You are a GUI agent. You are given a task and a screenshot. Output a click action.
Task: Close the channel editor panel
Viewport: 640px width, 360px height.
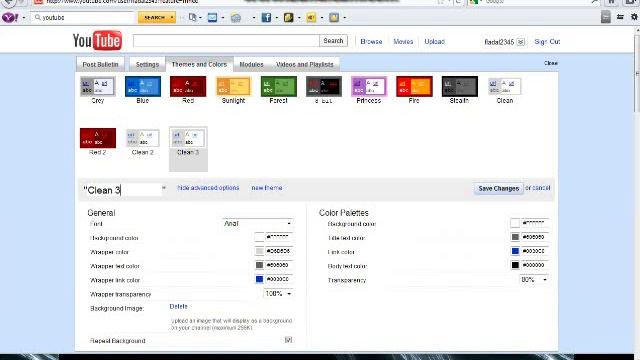click(551, 63)
